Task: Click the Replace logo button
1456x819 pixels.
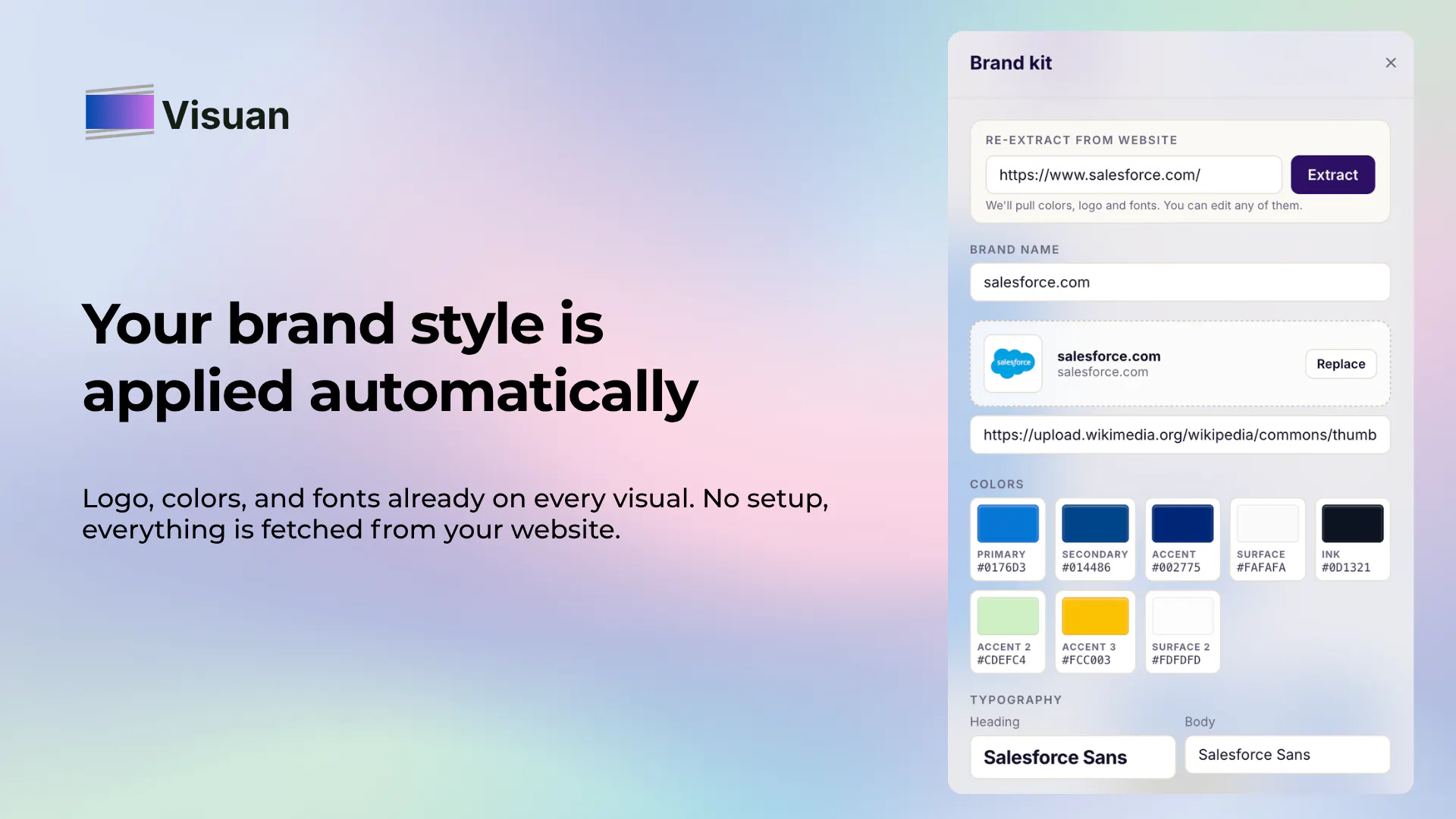Action: (1341, 364)
